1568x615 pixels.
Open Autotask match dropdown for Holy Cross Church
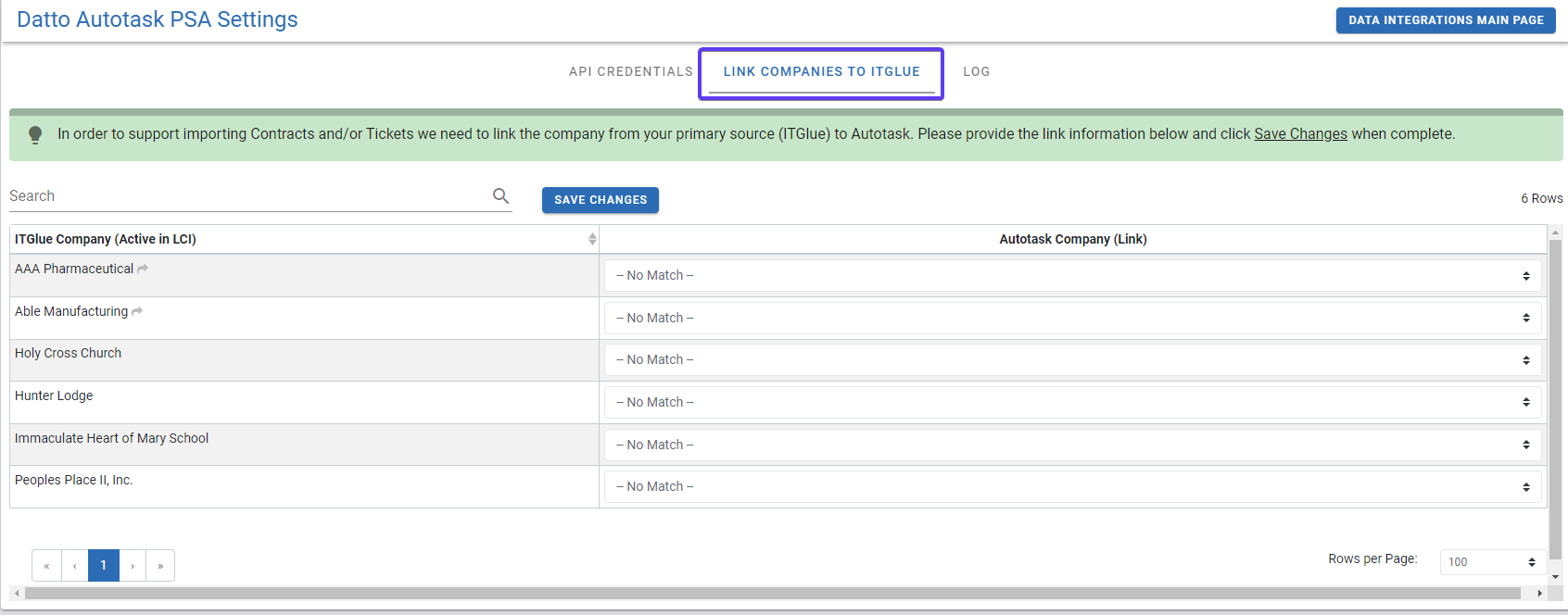pos(1073,359)
